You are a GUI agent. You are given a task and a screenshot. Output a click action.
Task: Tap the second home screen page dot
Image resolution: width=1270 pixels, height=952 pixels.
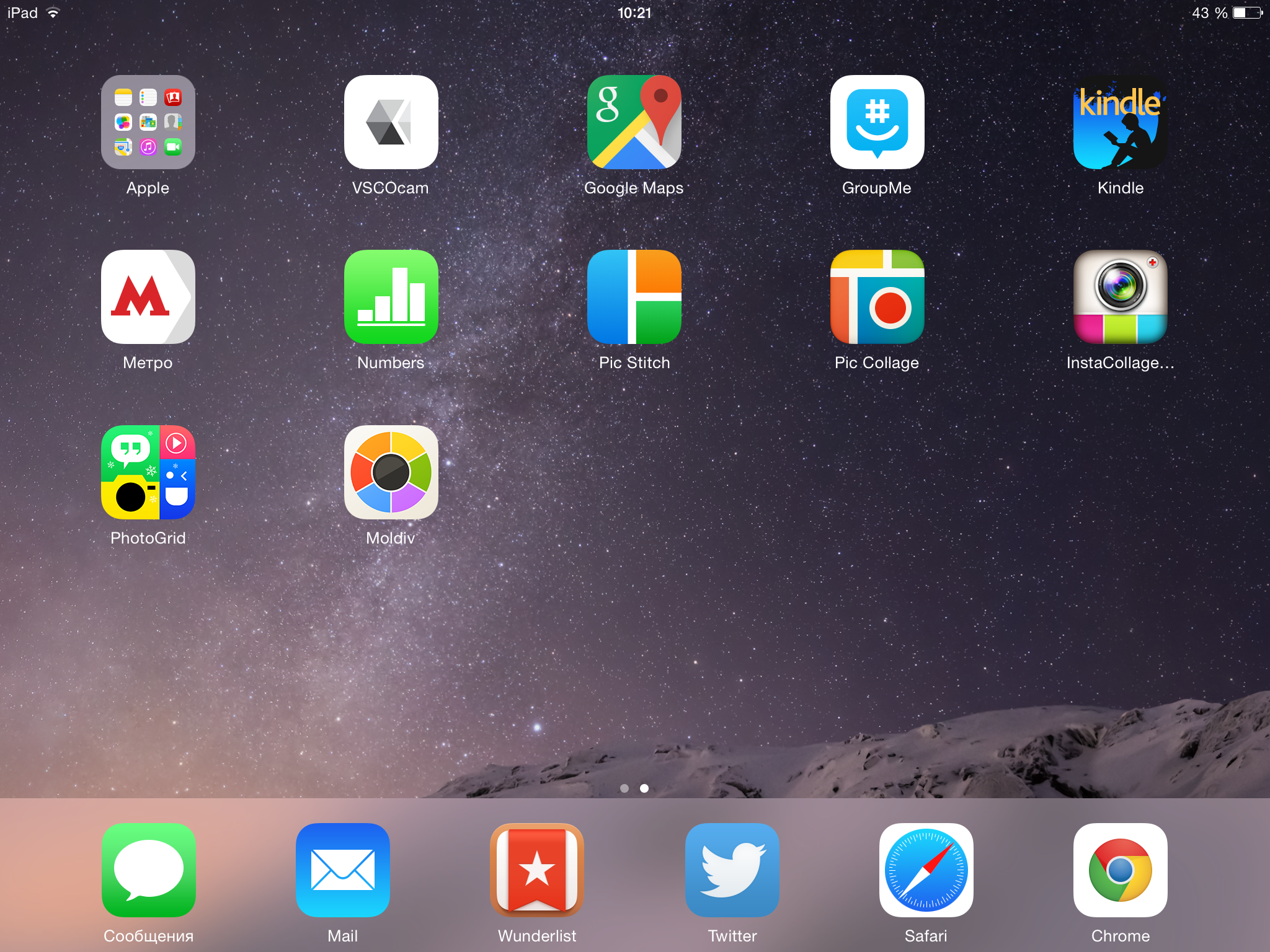[x=644, y=788]
